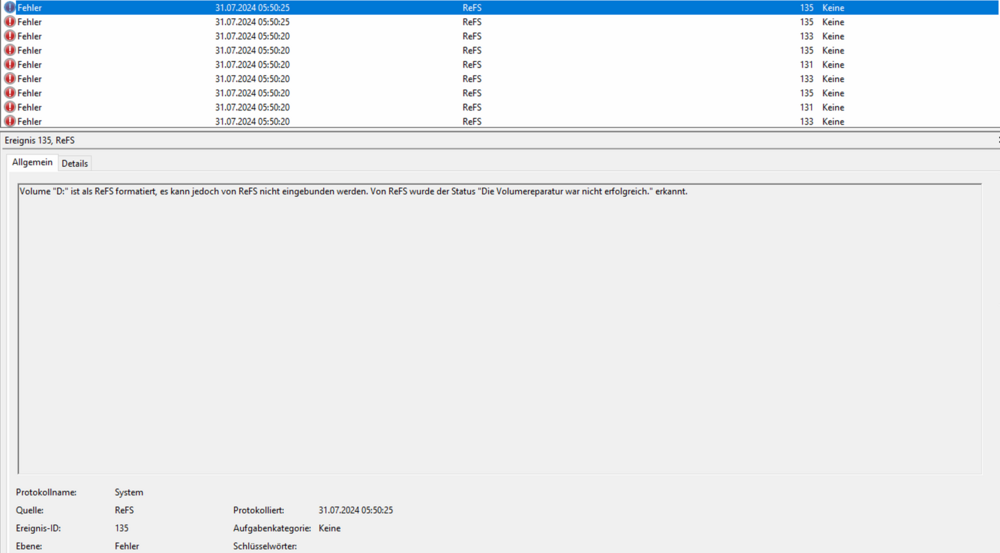1000x553 pixels.
Task: Click the Protokollname value System
Action: click(x=129, y=492)
